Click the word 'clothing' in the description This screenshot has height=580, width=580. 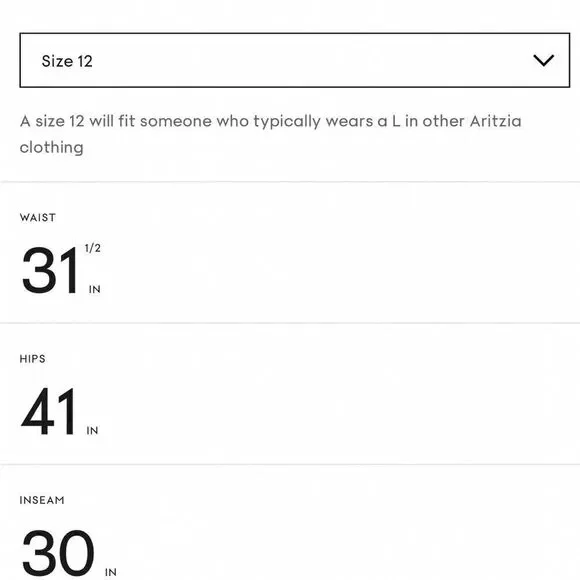[x=51, y=147]
